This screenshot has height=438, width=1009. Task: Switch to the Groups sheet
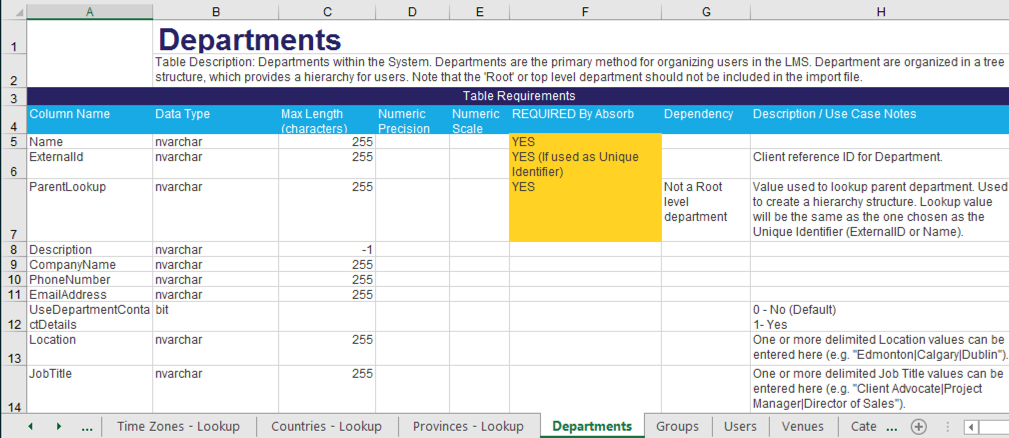(x=678, y=426)
